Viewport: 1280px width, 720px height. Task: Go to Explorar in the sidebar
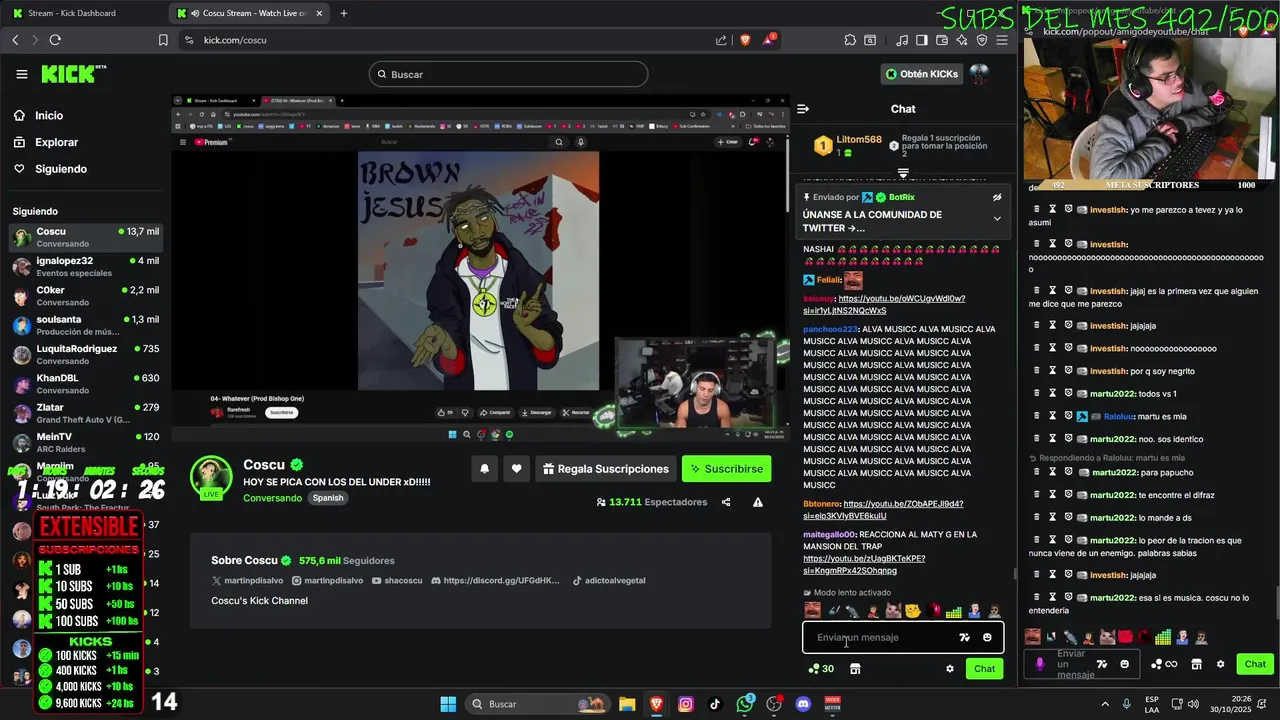click(56, 142)
